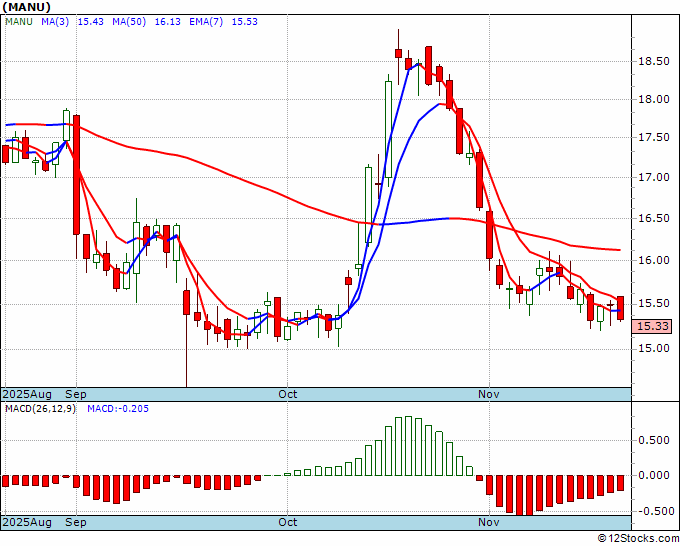
Task: Click the MA(50) value 16.13
Action: (167, 22)
